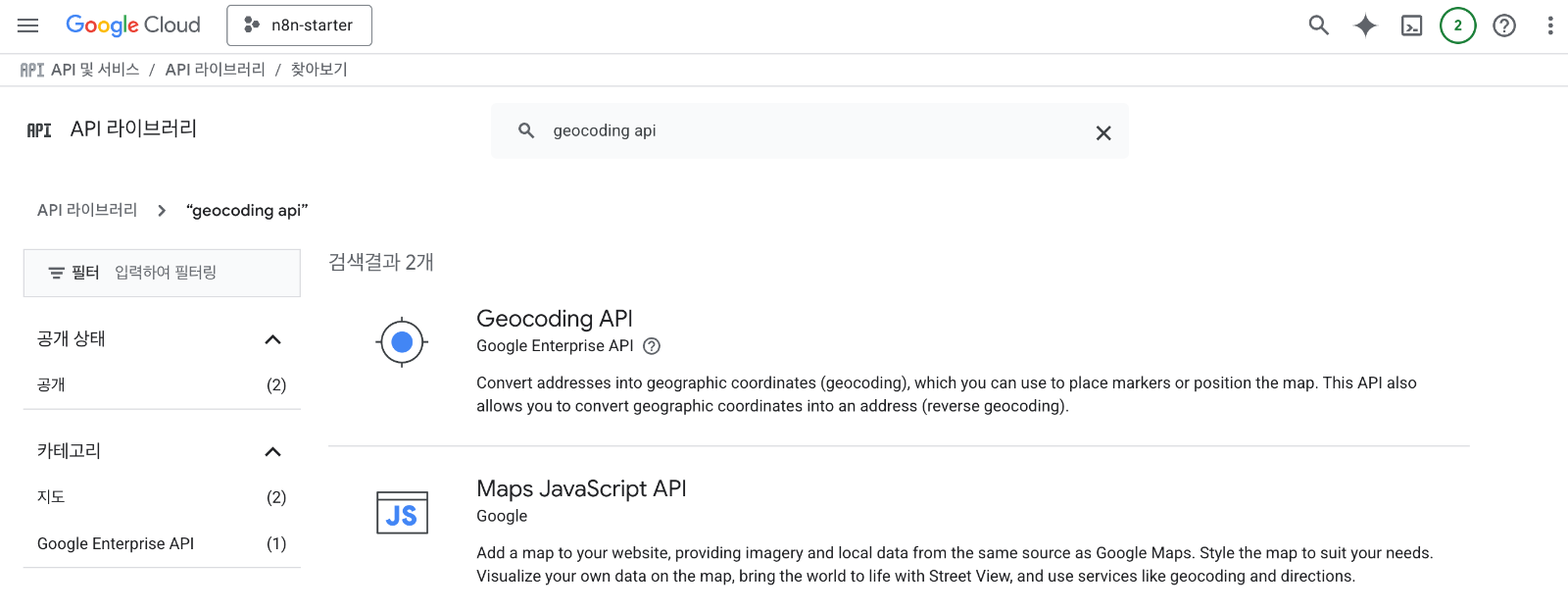This screenshot has height=611, width=1568.
Task: Focus the '입력하여 필터링' filter input
Action: coord(166,272)
